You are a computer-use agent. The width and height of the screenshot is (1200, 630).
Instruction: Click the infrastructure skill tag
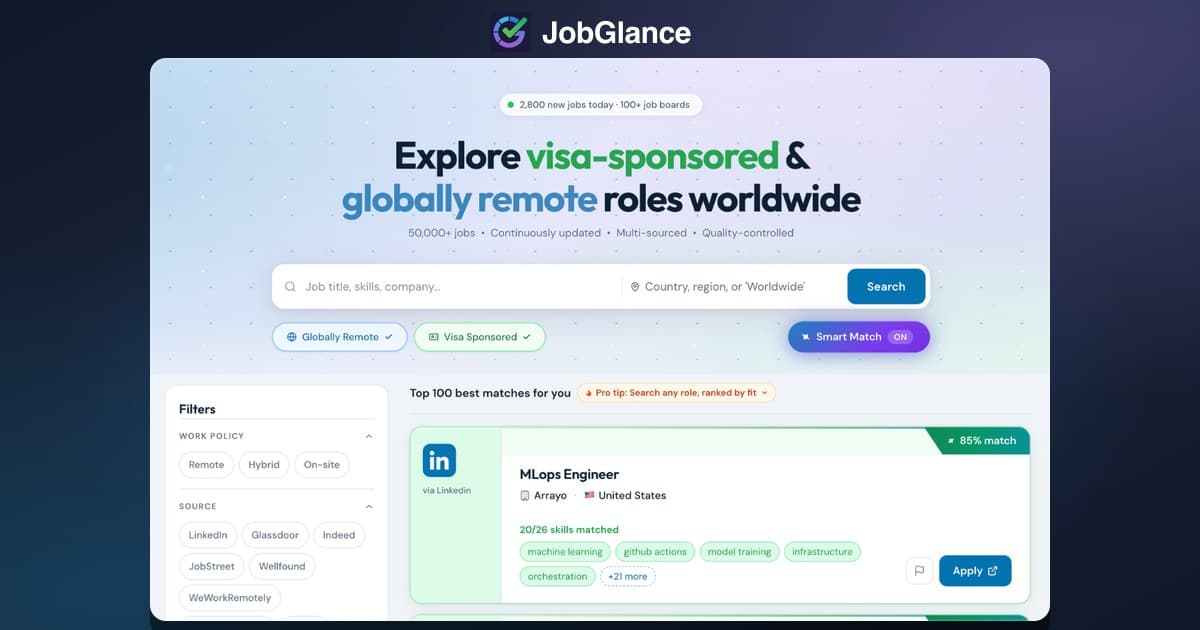(x=822, y=552)
